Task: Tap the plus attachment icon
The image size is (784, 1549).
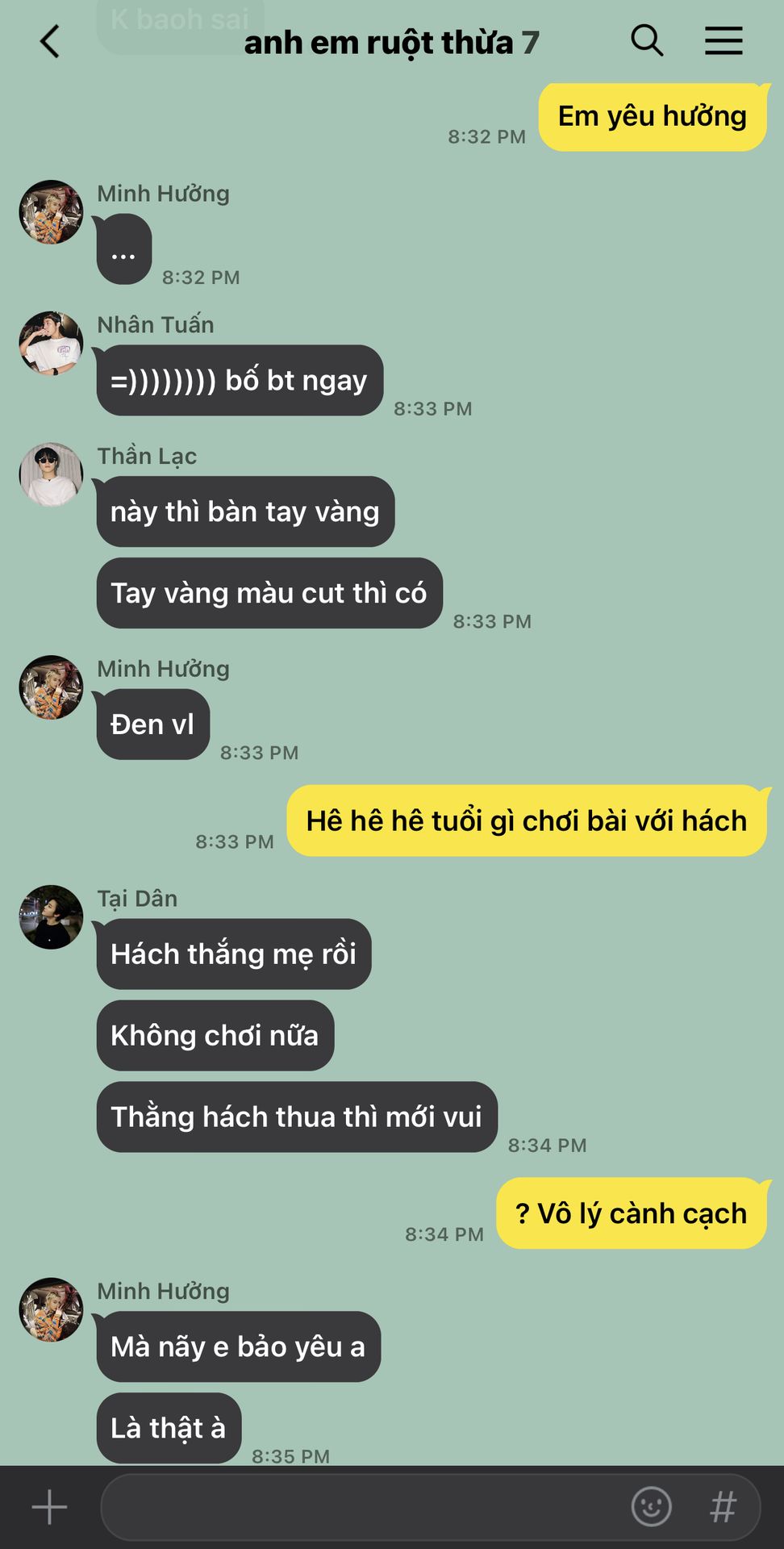Action: [x=49, y=1507]
